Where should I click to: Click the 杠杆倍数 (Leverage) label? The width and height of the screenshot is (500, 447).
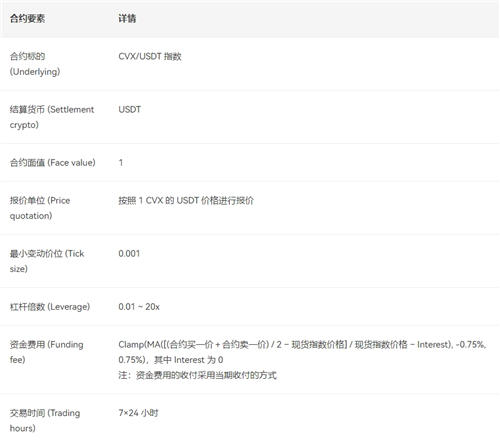[50, 307]
